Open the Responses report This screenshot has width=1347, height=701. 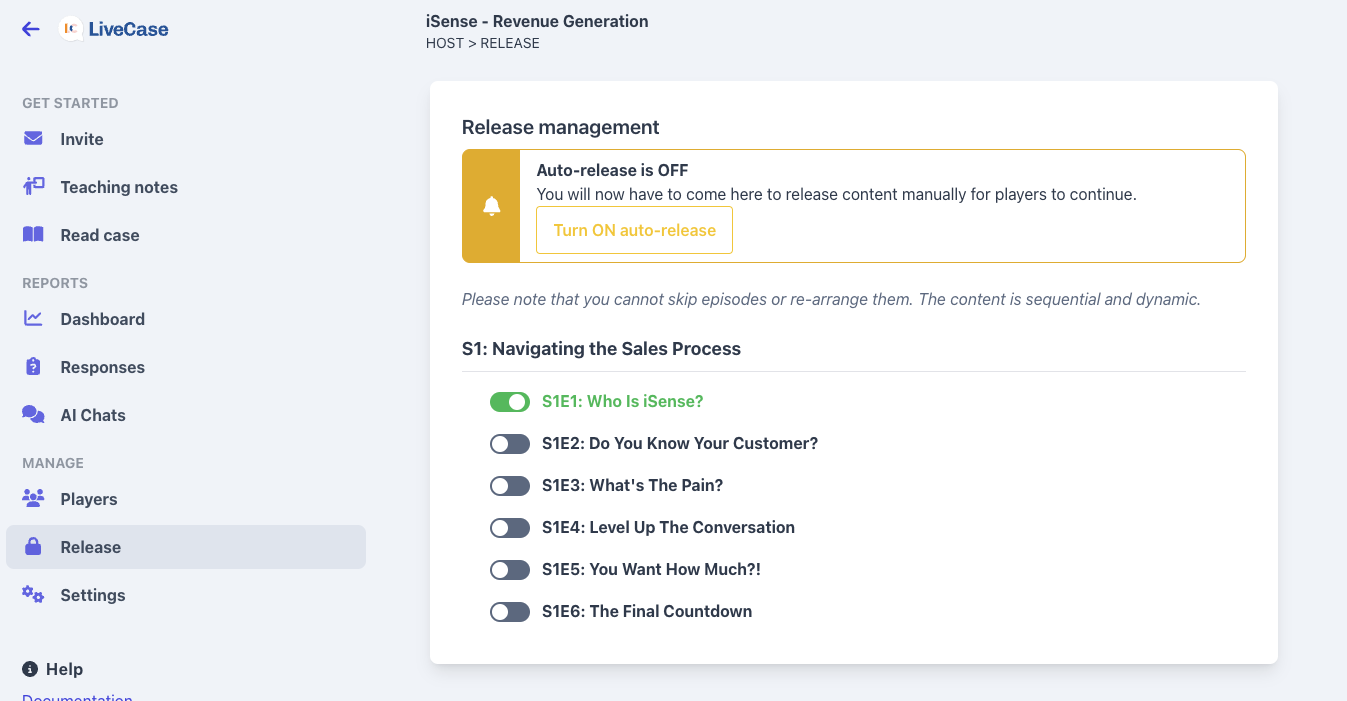tap(186, 367)
